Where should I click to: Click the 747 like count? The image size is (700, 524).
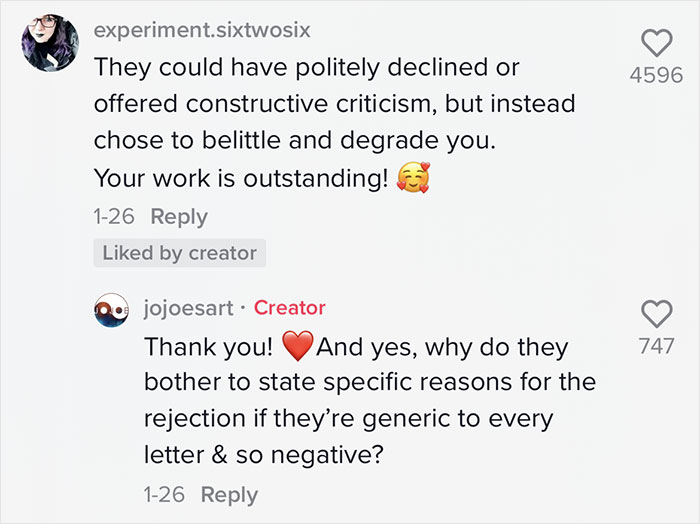656,347
